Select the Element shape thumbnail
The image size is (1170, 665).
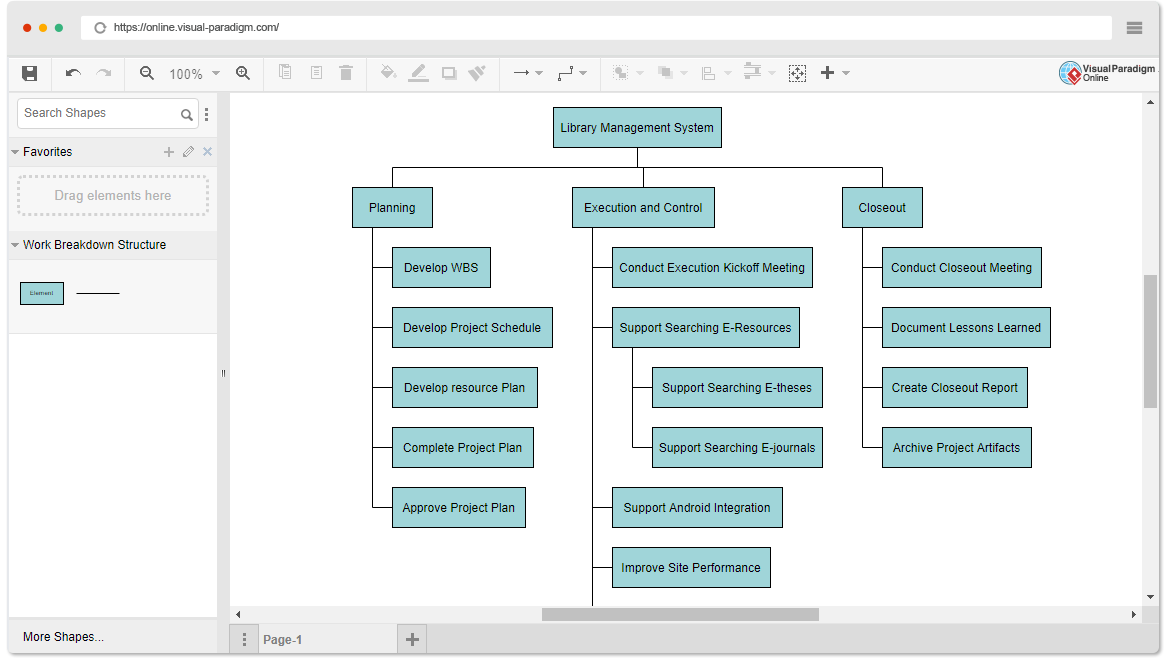tap(42, 293)
